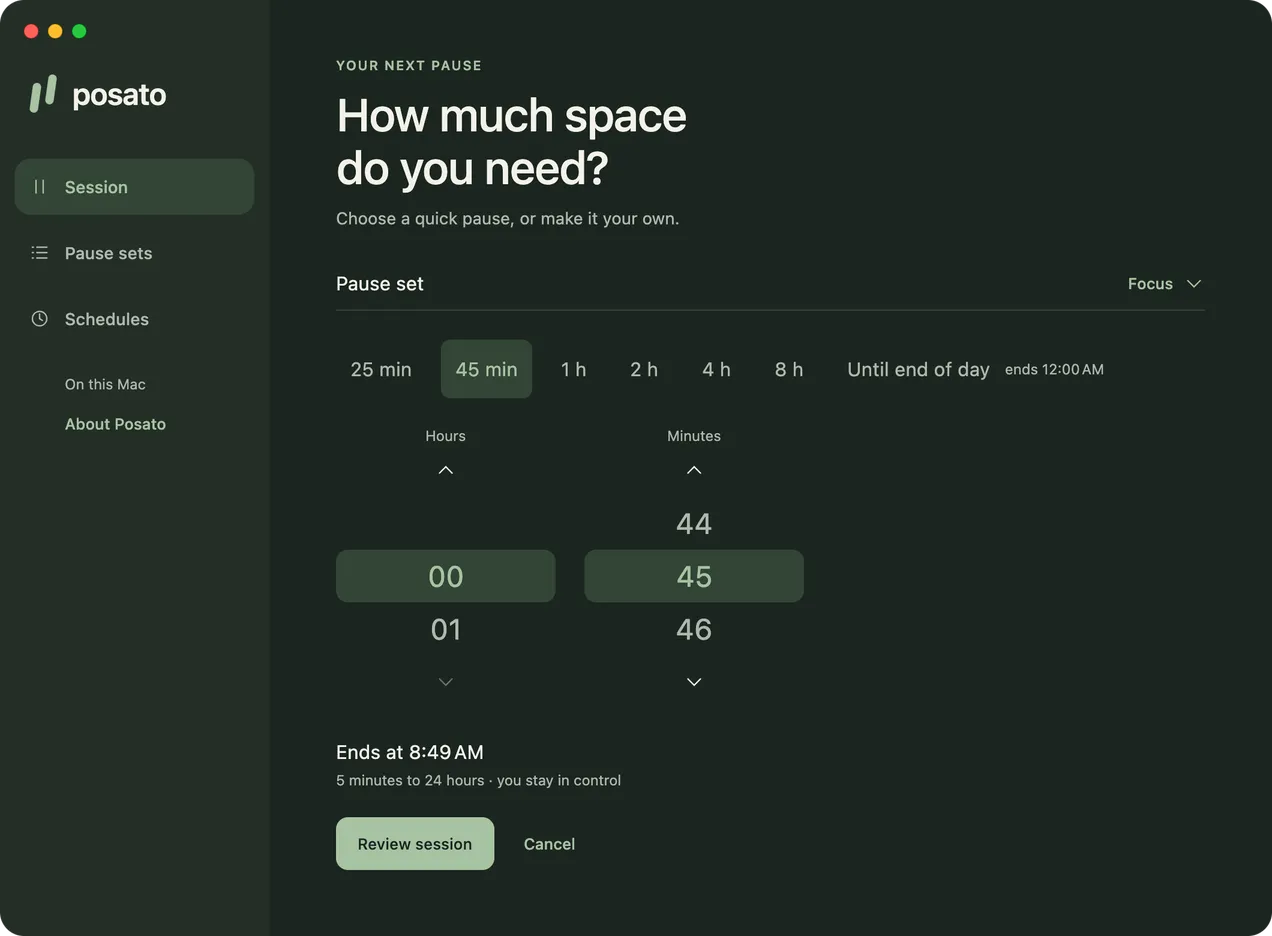Select 01 in the hours picker

(x=446, y=629)
